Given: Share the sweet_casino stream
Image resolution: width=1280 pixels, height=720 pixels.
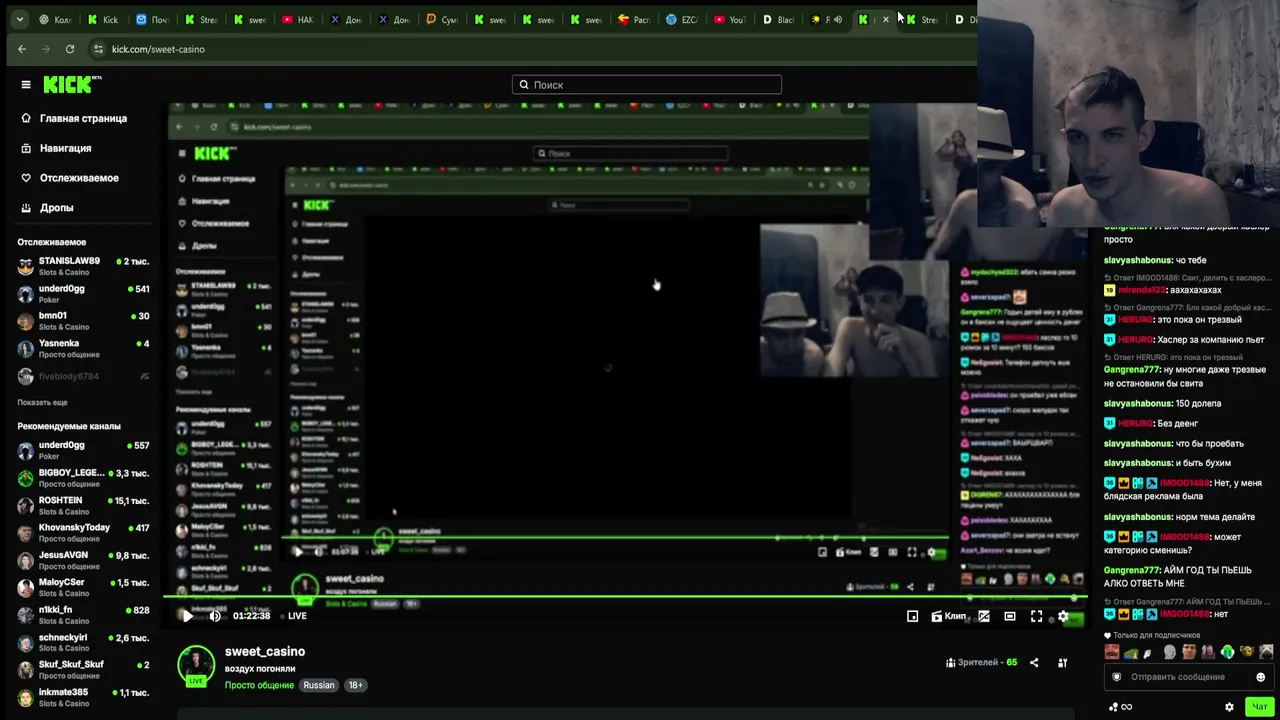Looking at the screenshot, I should tap(1034, 662).
